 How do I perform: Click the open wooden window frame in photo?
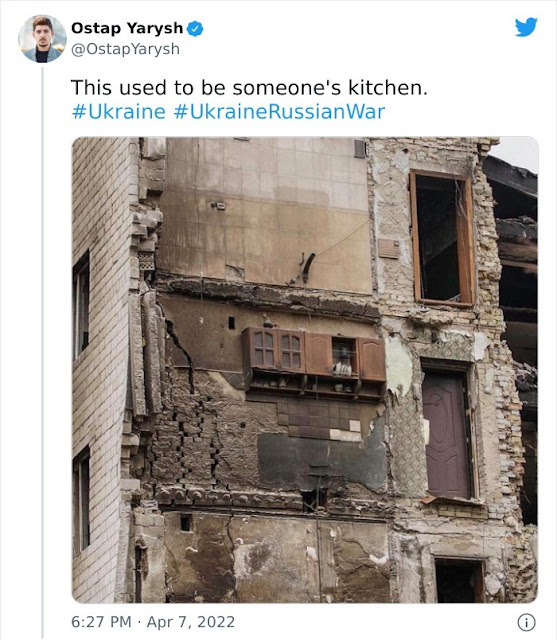(443, 239)
